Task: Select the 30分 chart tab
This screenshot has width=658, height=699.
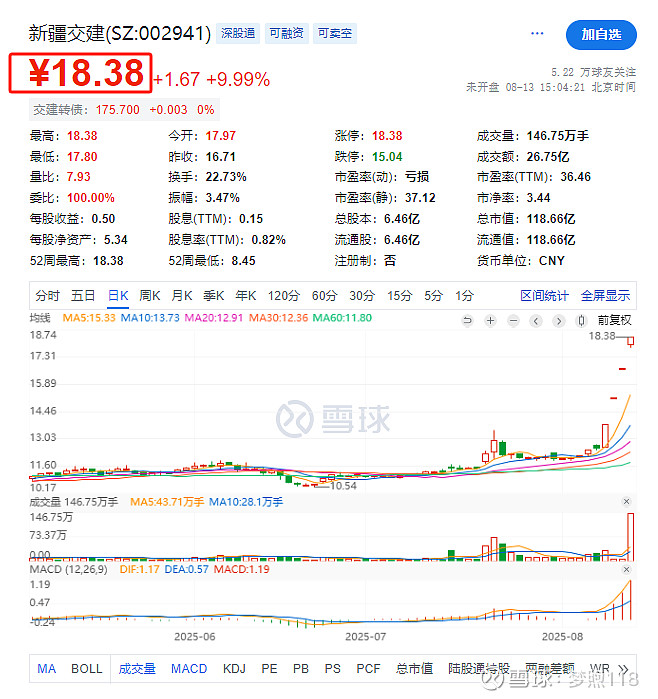Action: 362,296
